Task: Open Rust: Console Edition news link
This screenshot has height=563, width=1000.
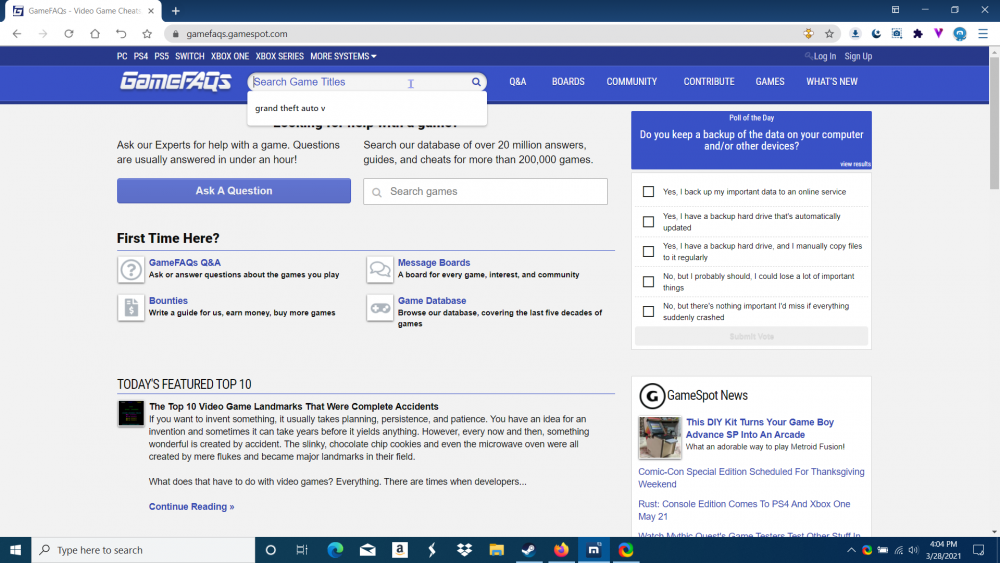Action: pos(744,510)
